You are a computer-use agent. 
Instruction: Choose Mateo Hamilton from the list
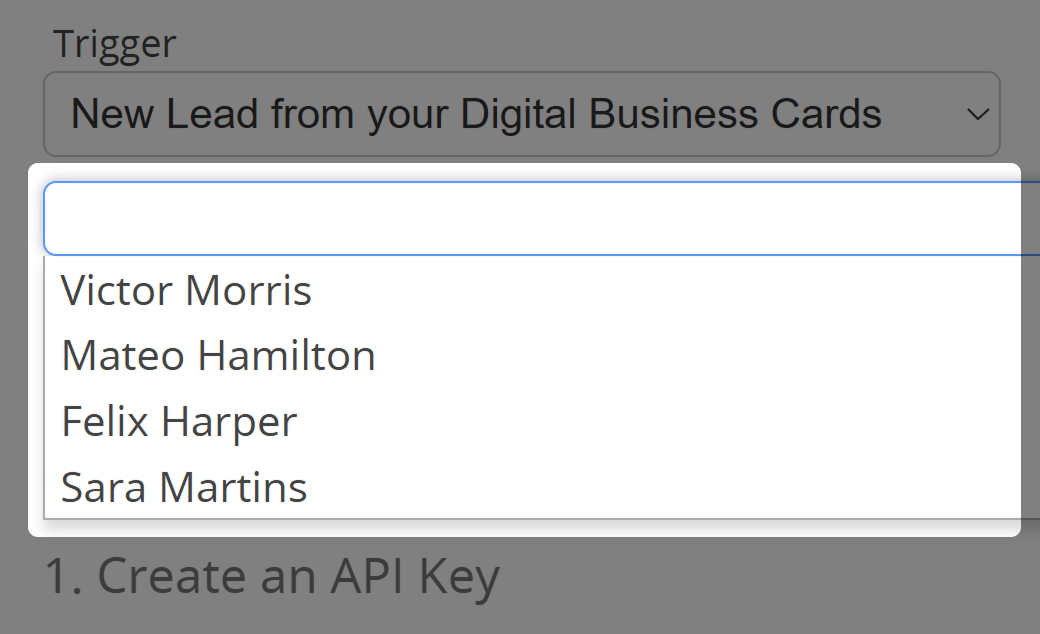(x=218, y=356)
